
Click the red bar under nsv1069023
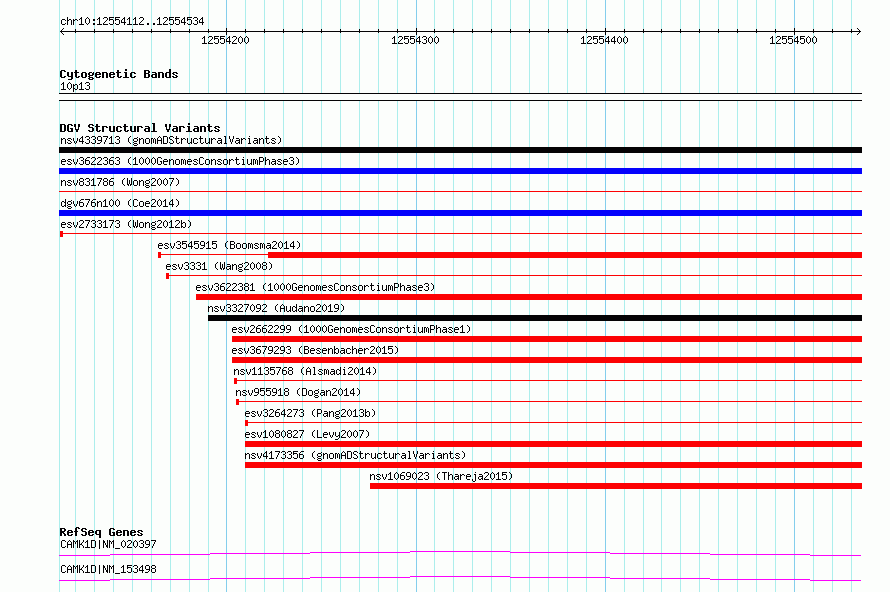616,486
